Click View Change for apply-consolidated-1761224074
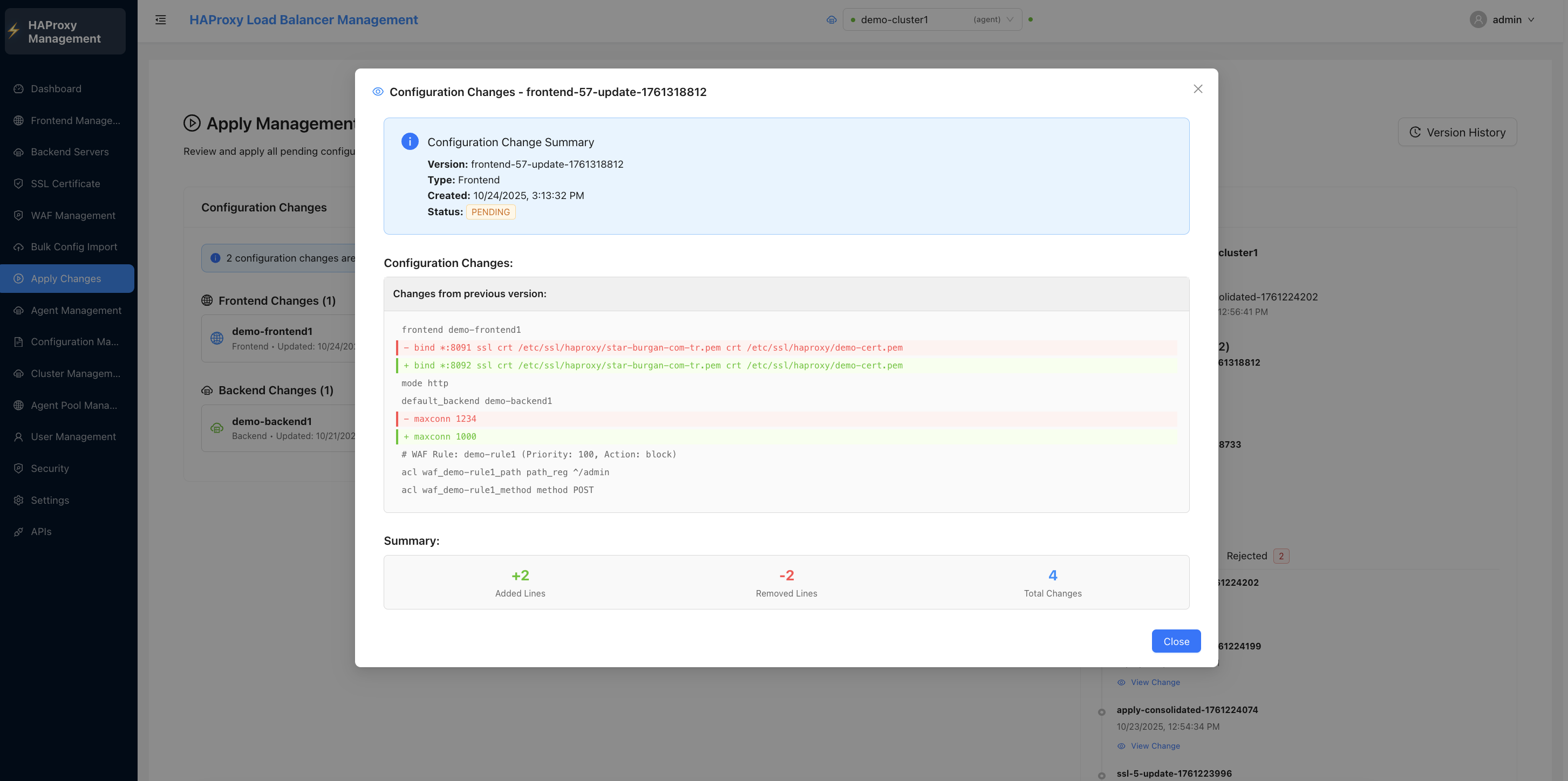Viewport: 1568px width, 781px height. [1149, 746]
